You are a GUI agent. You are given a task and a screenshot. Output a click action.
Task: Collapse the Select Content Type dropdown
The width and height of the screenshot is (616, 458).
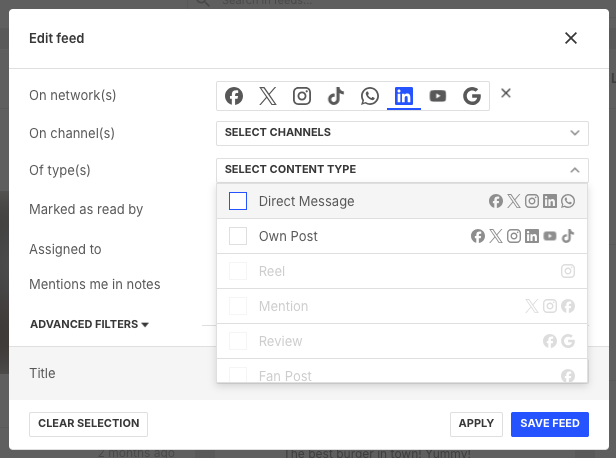(x=402, y=170)
